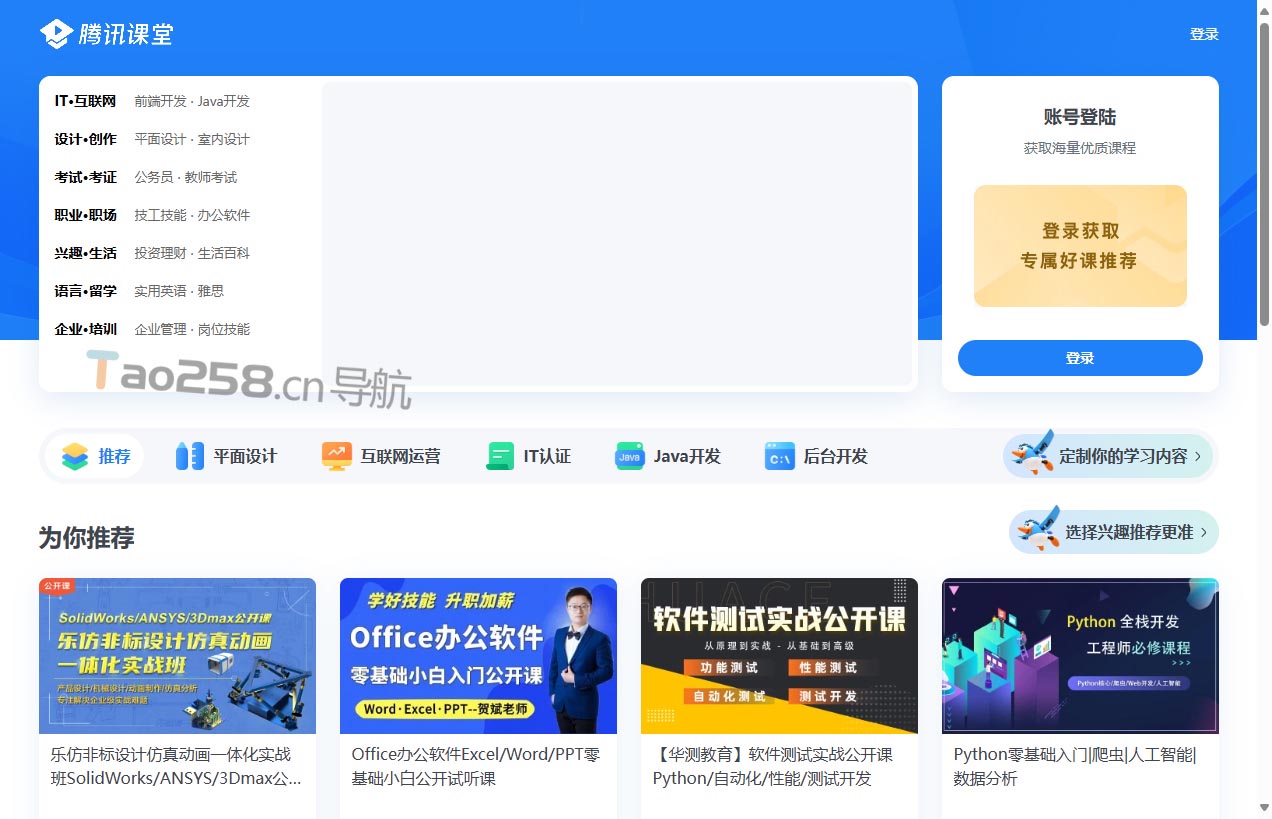Click the bird mascot beside 选择兴趣推荐更准
The height and width of the screenshot is (819, 1272).
(1038, 529)
